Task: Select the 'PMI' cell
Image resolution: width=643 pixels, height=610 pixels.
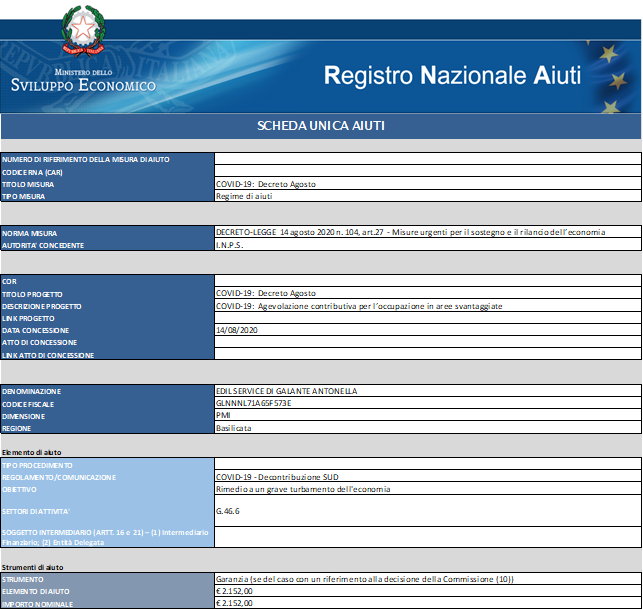Action: pyautogui.click(x=428, y=415)
